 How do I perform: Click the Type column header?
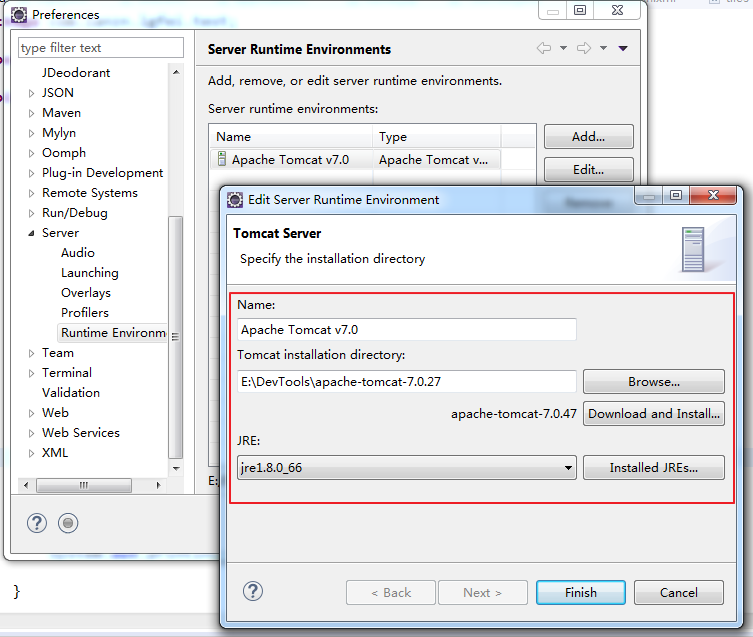click(x=437, y=136)
